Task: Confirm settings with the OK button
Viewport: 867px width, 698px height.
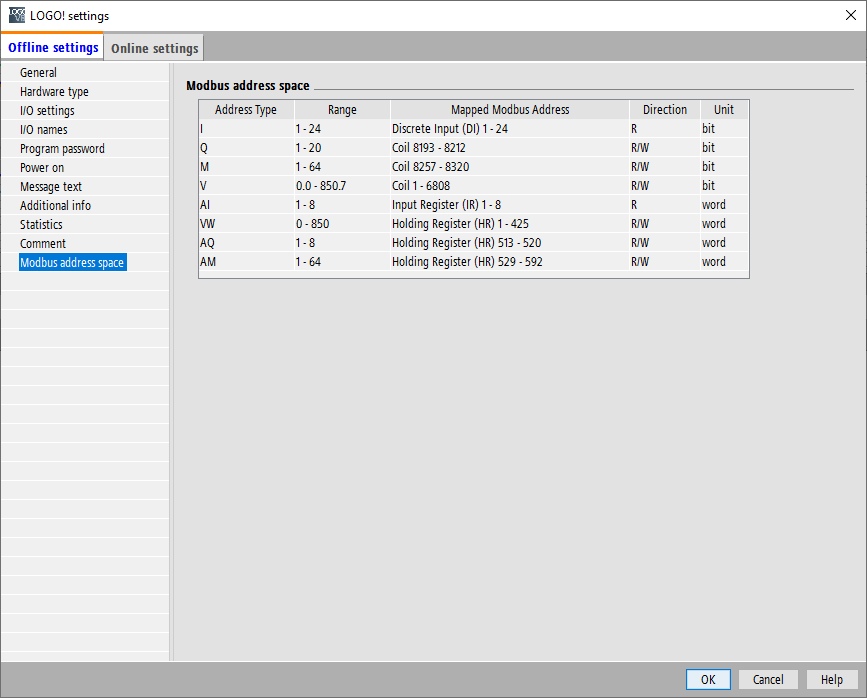Action: [708, 679]
